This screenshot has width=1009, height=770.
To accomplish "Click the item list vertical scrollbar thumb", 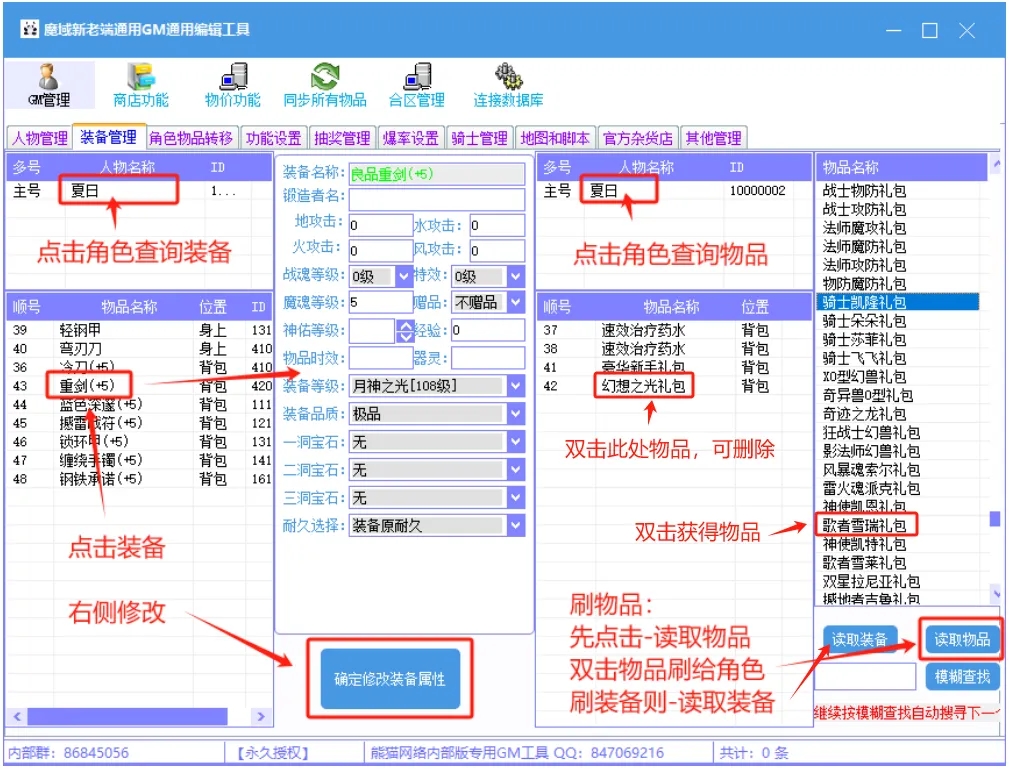I will coord(995,518).
